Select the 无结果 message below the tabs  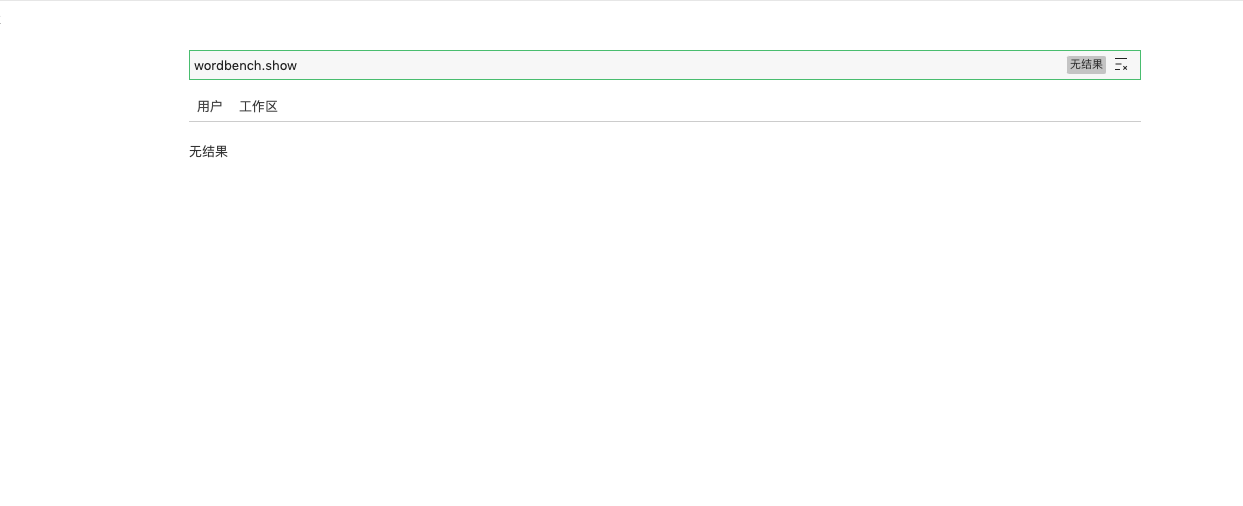(208, 152)
